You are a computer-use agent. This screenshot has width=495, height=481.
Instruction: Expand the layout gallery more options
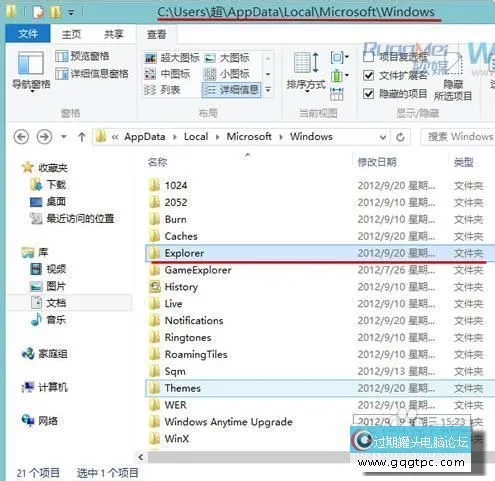click(268, 90)
